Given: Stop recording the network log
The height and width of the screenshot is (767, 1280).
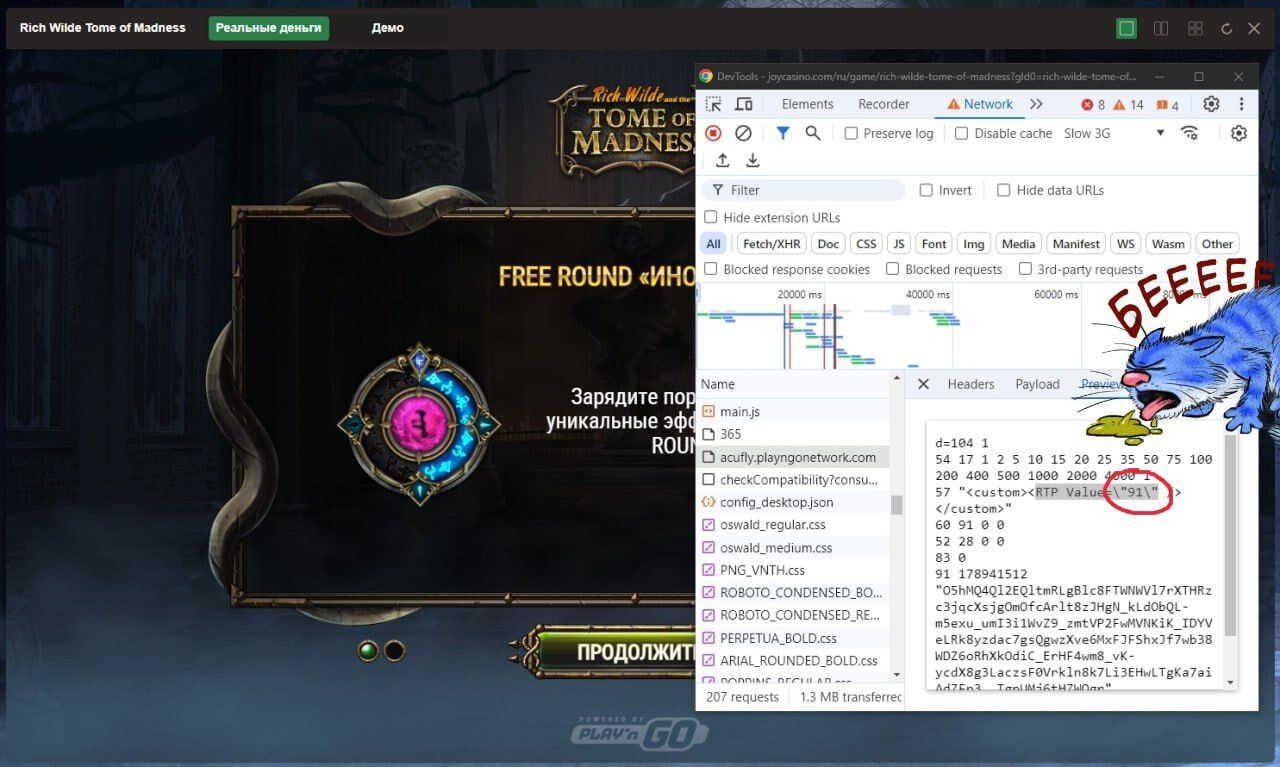Looking at the screenshot, I should tap(713, 133).
